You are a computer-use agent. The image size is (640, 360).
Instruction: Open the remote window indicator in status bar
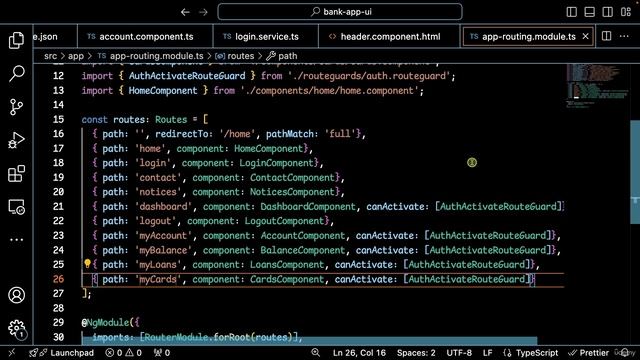[x=12, y=353]
